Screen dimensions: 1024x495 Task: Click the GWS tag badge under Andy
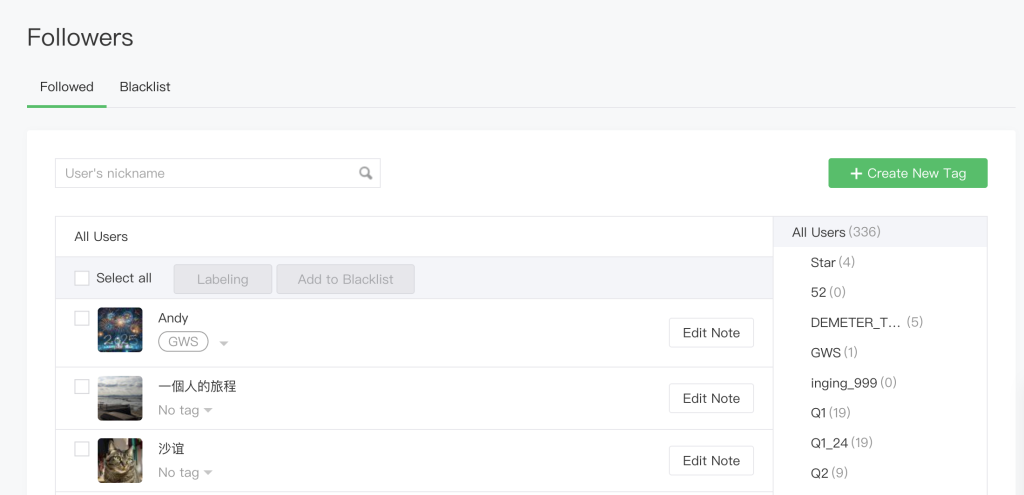tap(183, 342)
